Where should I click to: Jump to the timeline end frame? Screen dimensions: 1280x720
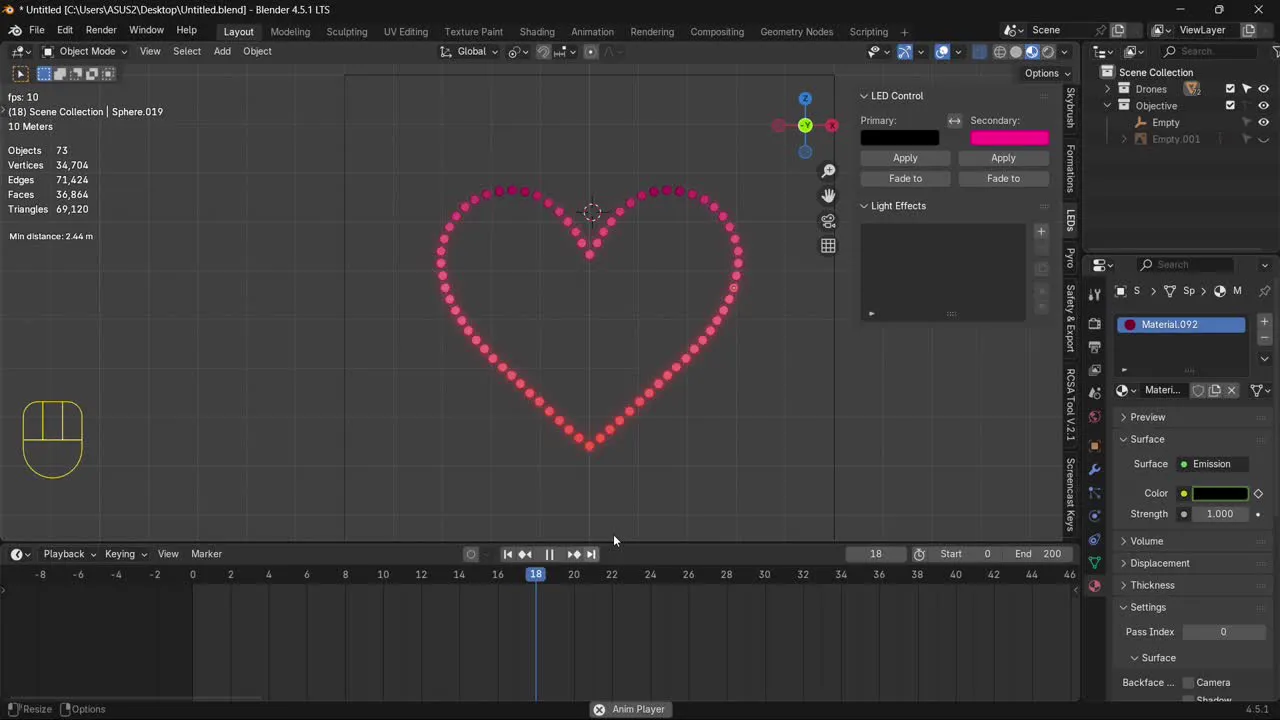point(591,554)
